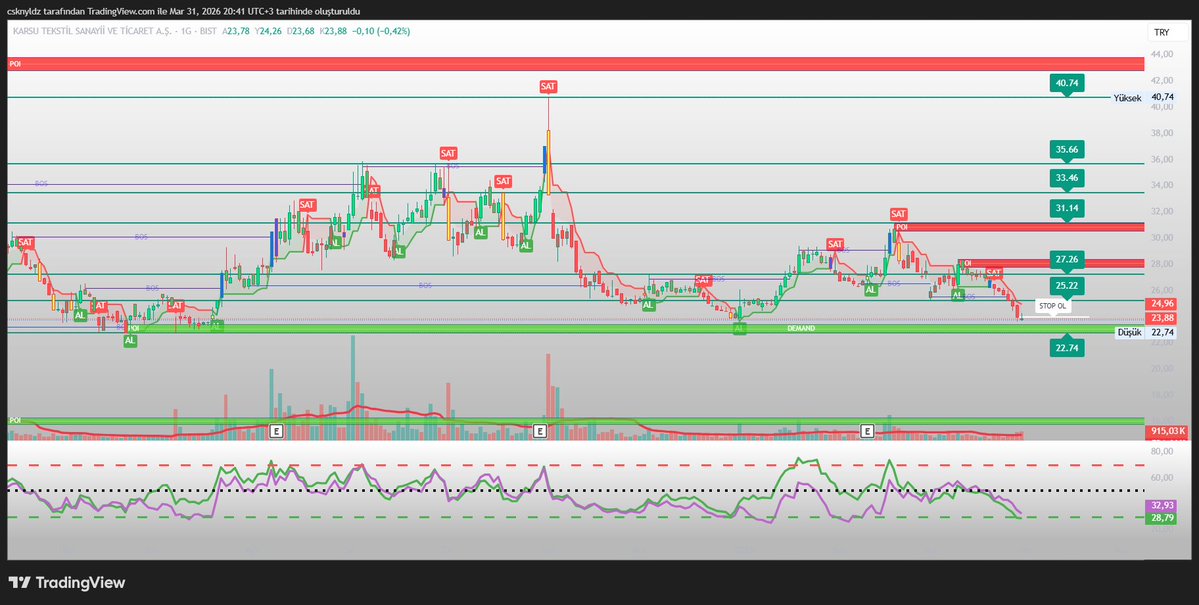
Task: Click the leftmost E earnings marker
Action: (x=277, y=431)
